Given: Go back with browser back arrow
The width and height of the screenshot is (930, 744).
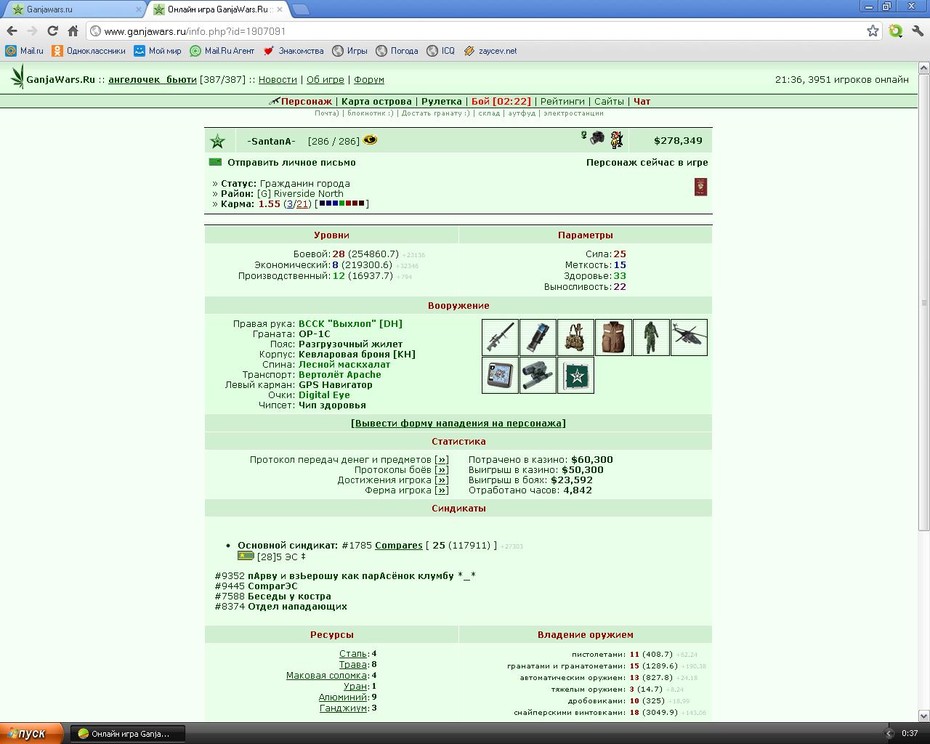Looking at the screenshot, I should (12, 31).
